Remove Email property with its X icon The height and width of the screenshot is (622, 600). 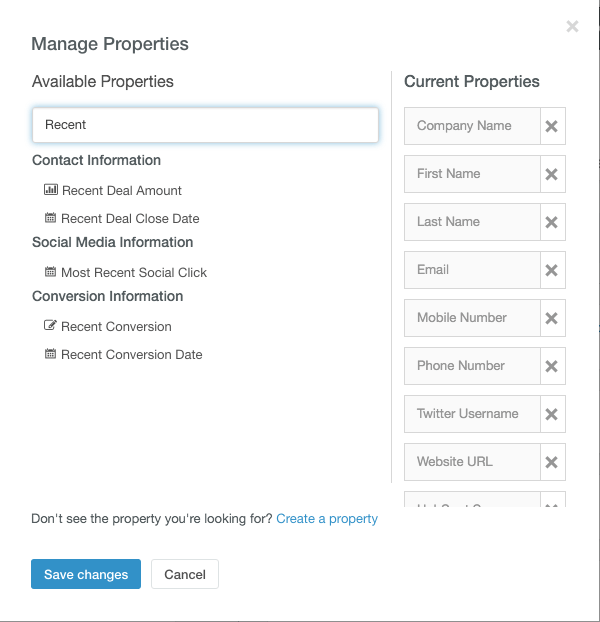tap(552, 270)
